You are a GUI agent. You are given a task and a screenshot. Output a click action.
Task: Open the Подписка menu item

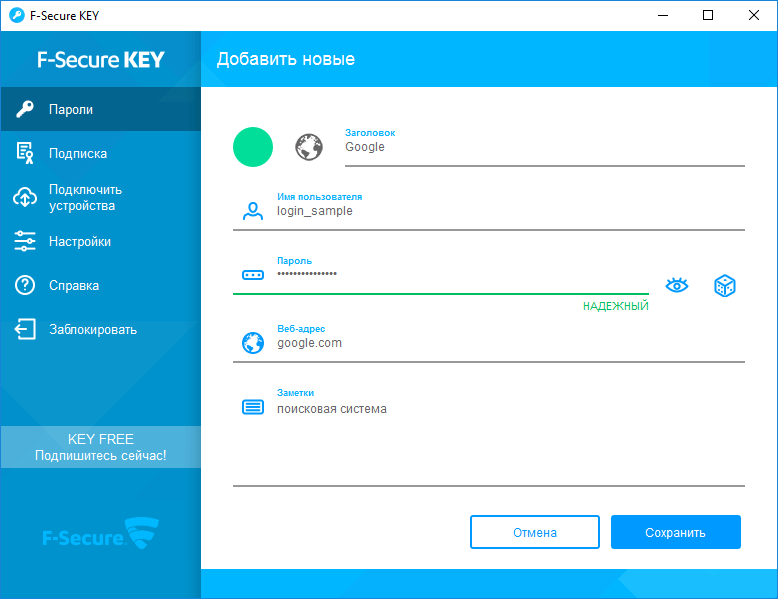pyautogui.click(x=101, y=153)
